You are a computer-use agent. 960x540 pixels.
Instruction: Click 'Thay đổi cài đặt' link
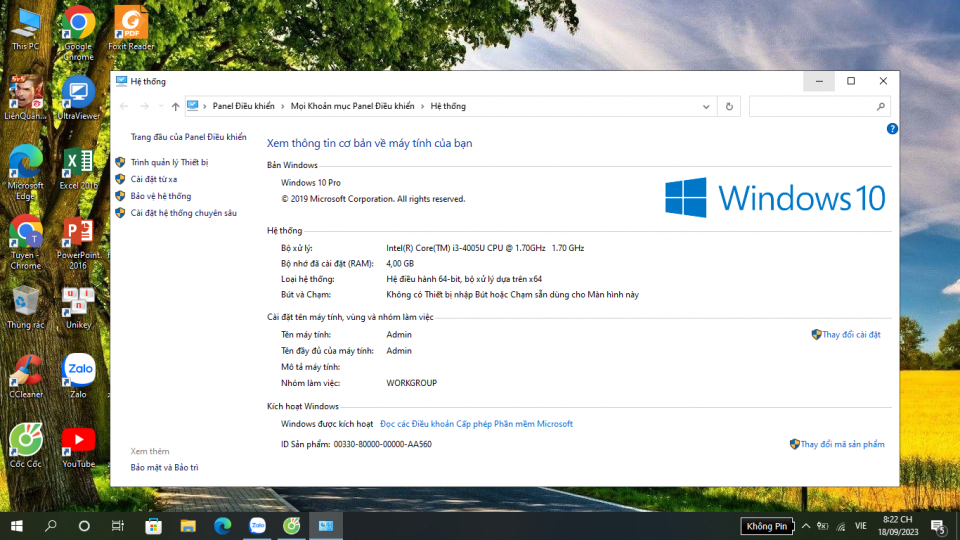click(x=851, y=335)
